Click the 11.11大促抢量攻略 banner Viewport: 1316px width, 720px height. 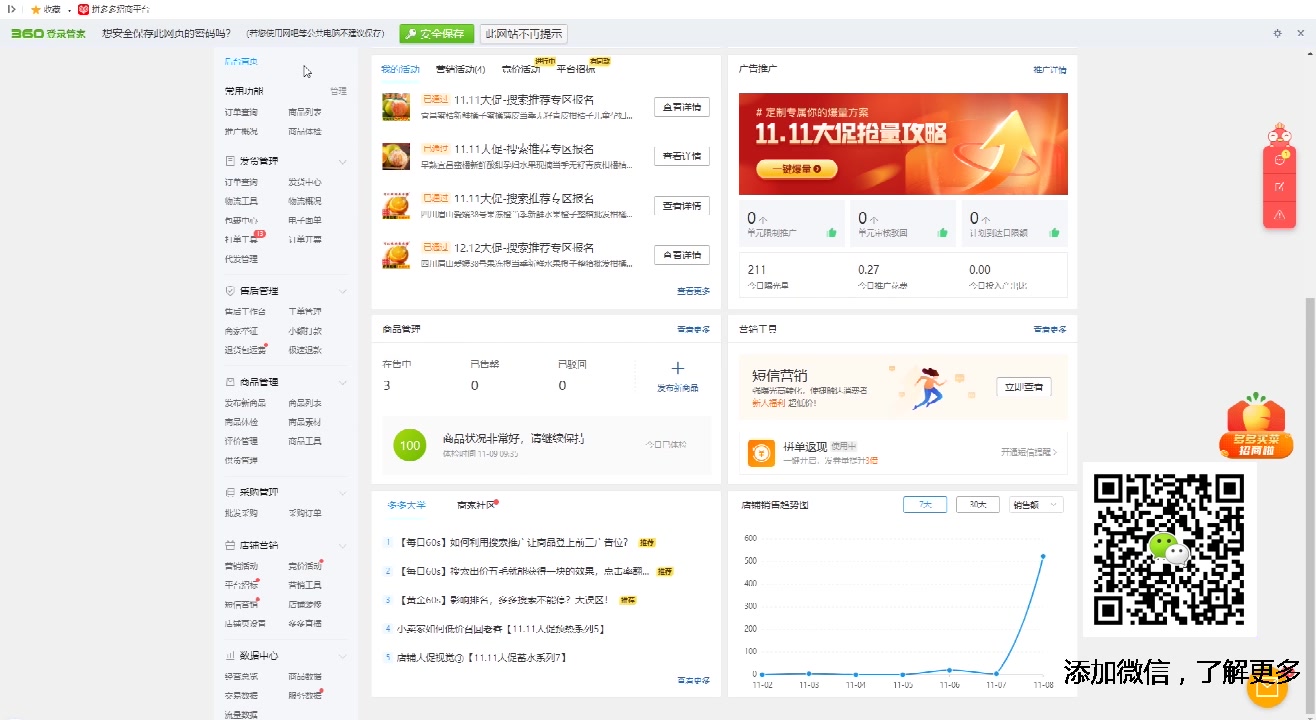(903, 144)
